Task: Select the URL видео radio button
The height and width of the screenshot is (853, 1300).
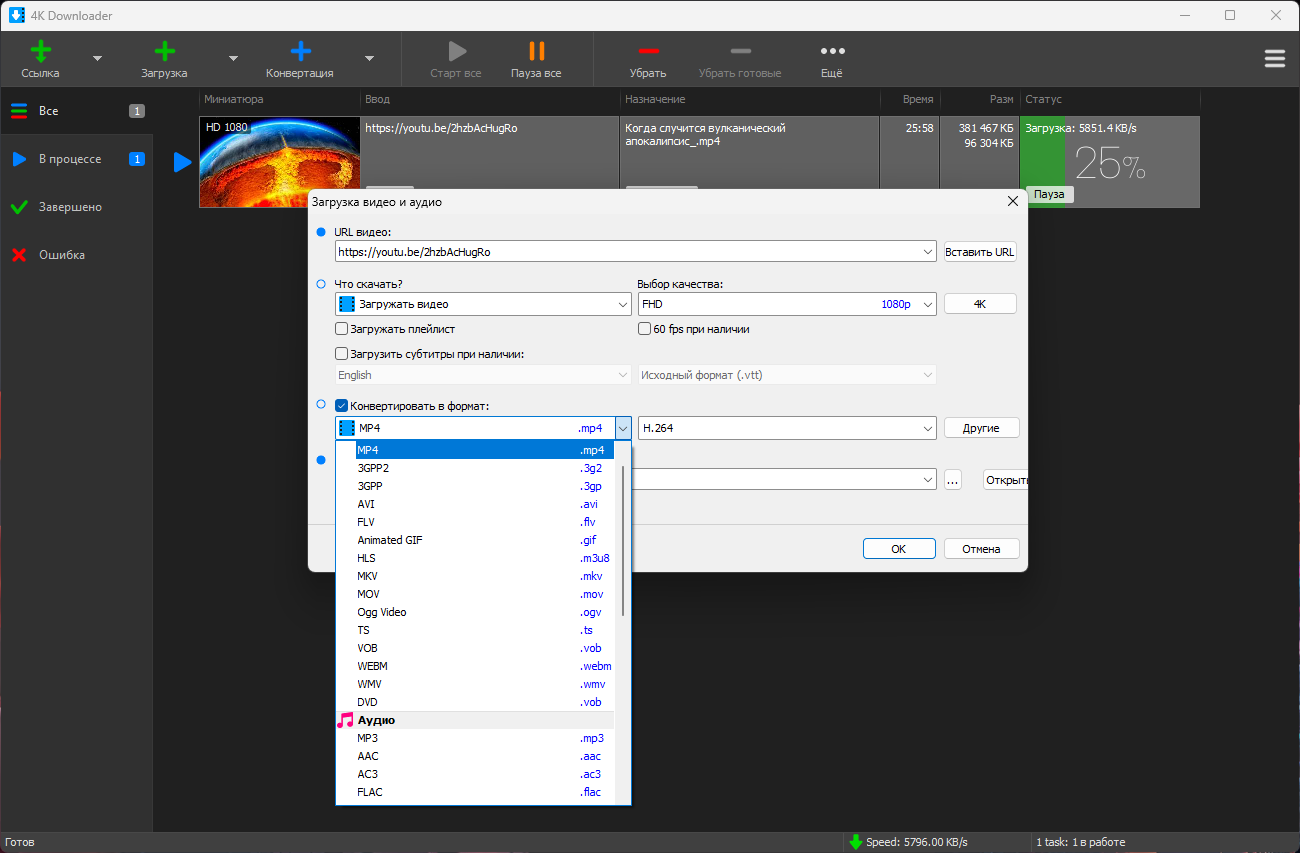Action: [321, 232]
